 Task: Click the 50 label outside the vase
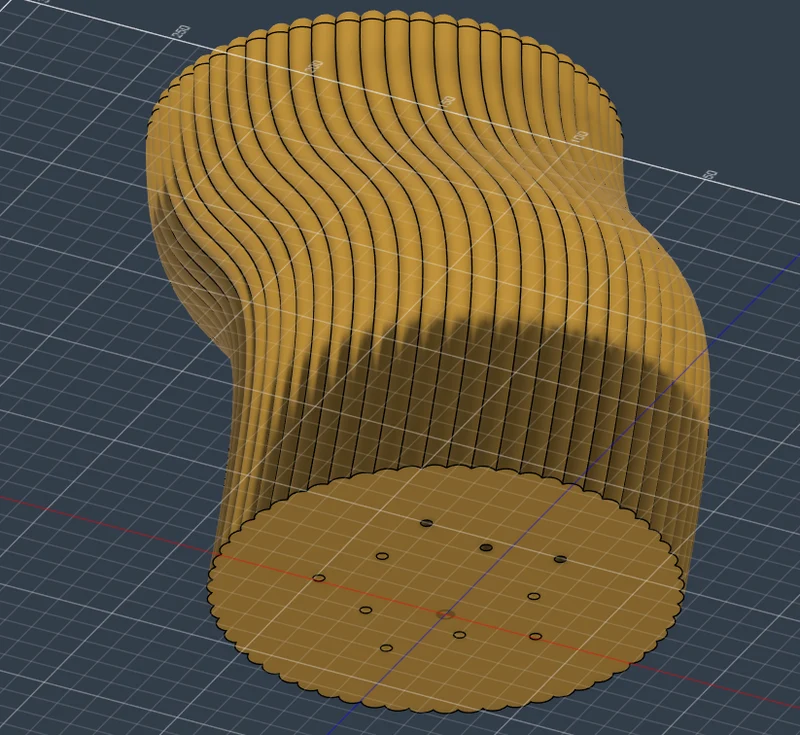[710, 175]
